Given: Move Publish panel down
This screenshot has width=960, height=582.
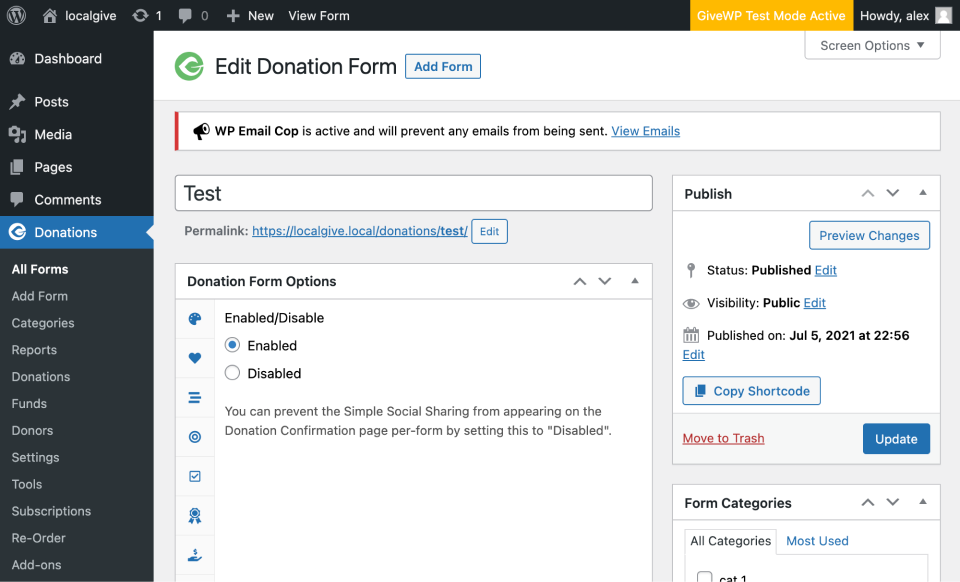Looking at the screenshot, I should 893,193.
